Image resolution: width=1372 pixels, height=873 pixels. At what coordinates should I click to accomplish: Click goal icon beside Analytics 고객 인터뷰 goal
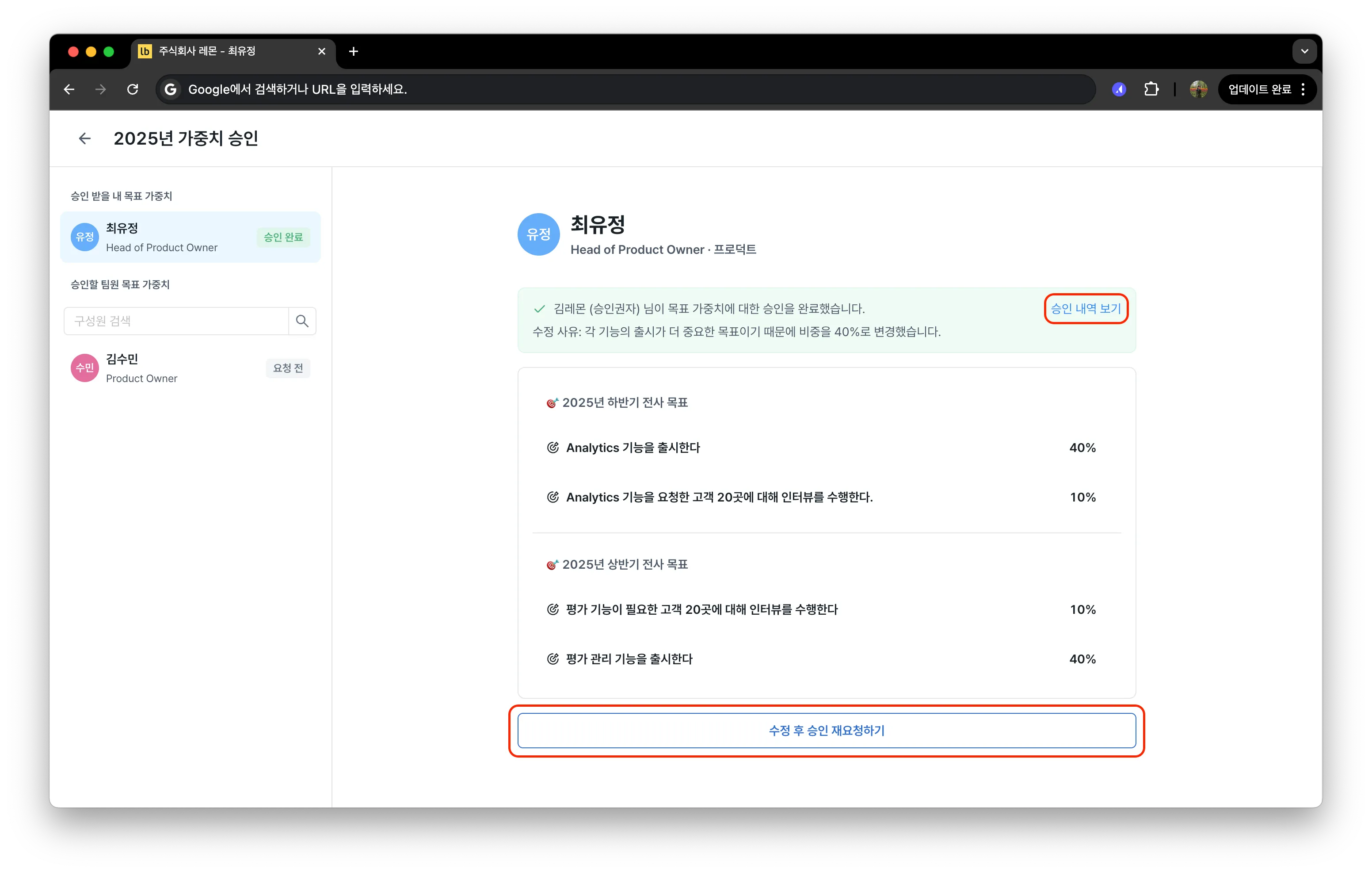(x=553, y=497)
